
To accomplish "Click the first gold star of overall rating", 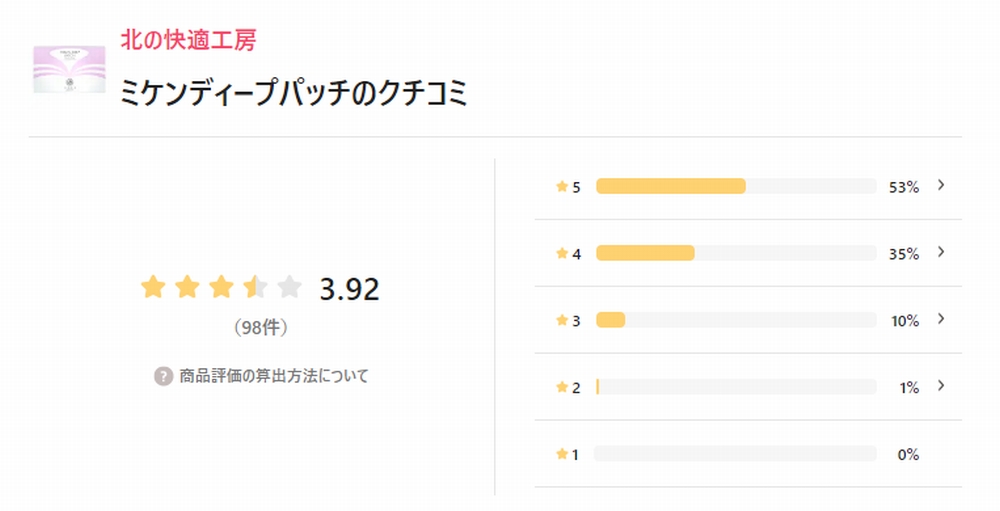I will [x=153, y=287].
